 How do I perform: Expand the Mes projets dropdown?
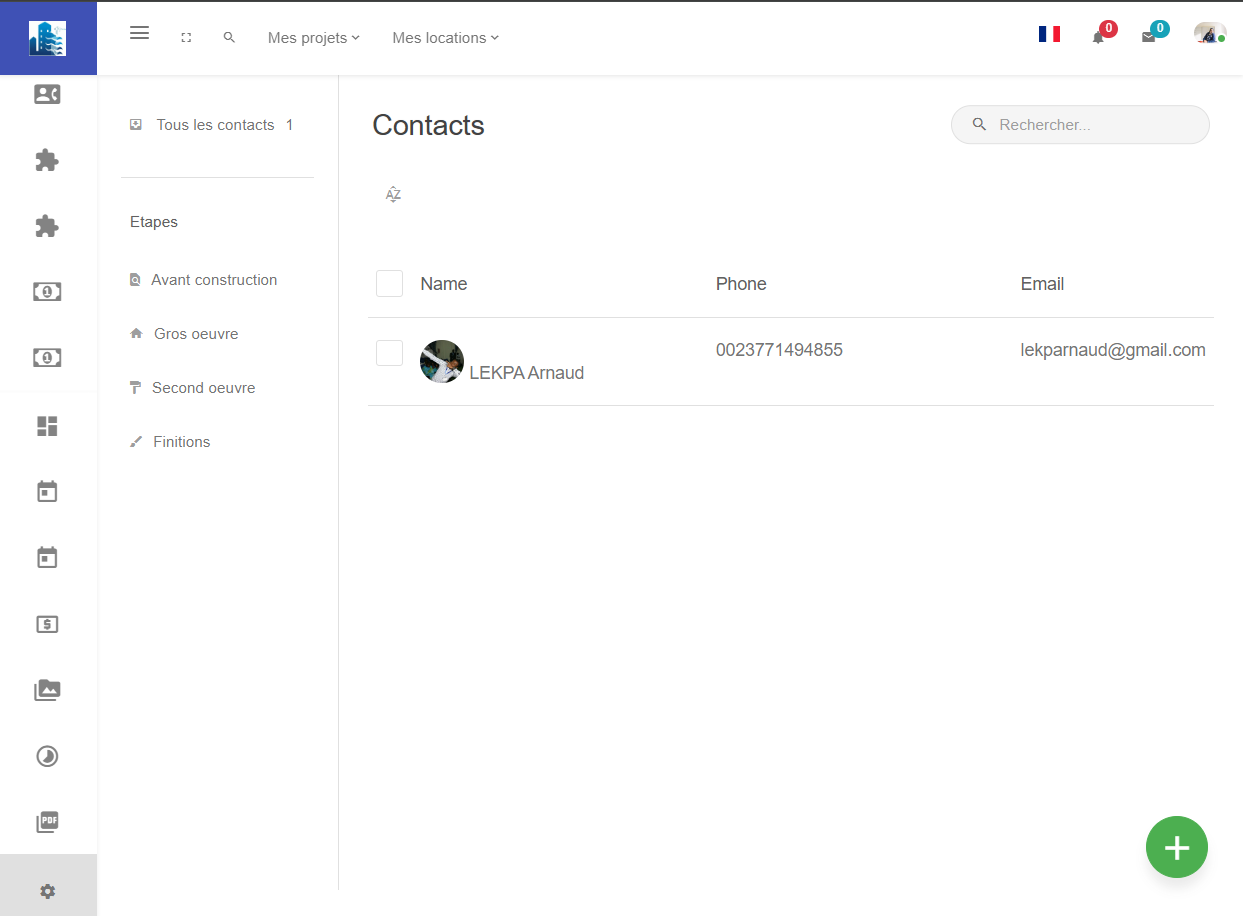(x=313, y=38)
